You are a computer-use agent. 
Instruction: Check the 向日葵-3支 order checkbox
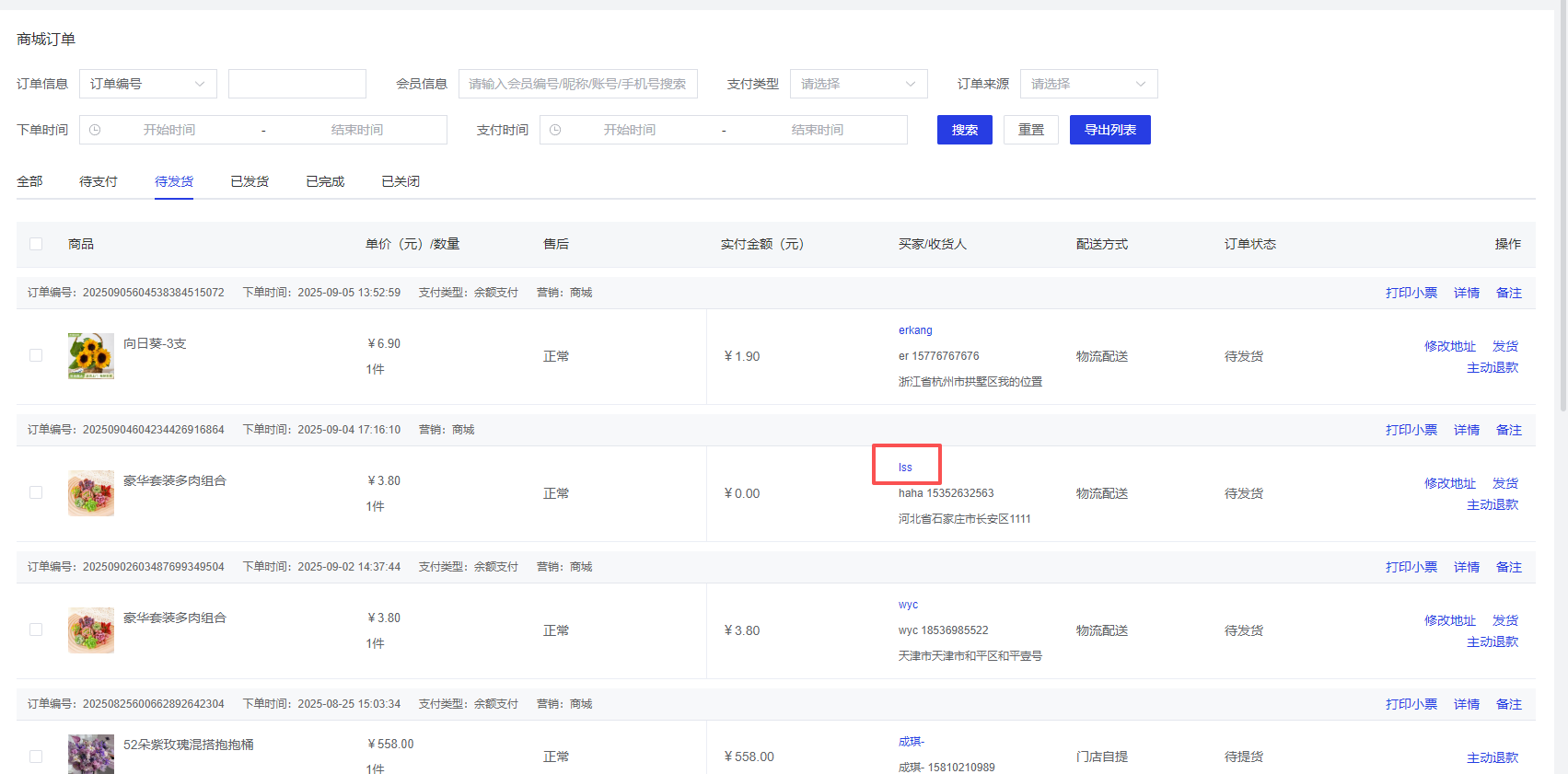(36, 355)
